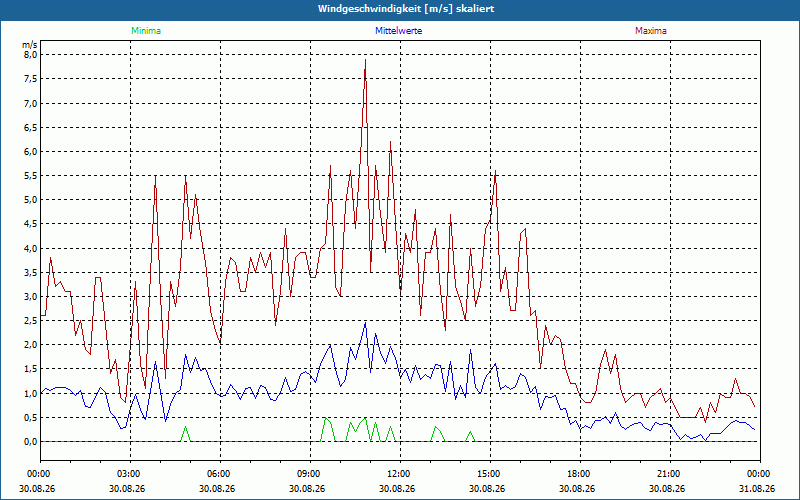
Task: Click the 3,5 y-axis value
Action: (31, 272)
